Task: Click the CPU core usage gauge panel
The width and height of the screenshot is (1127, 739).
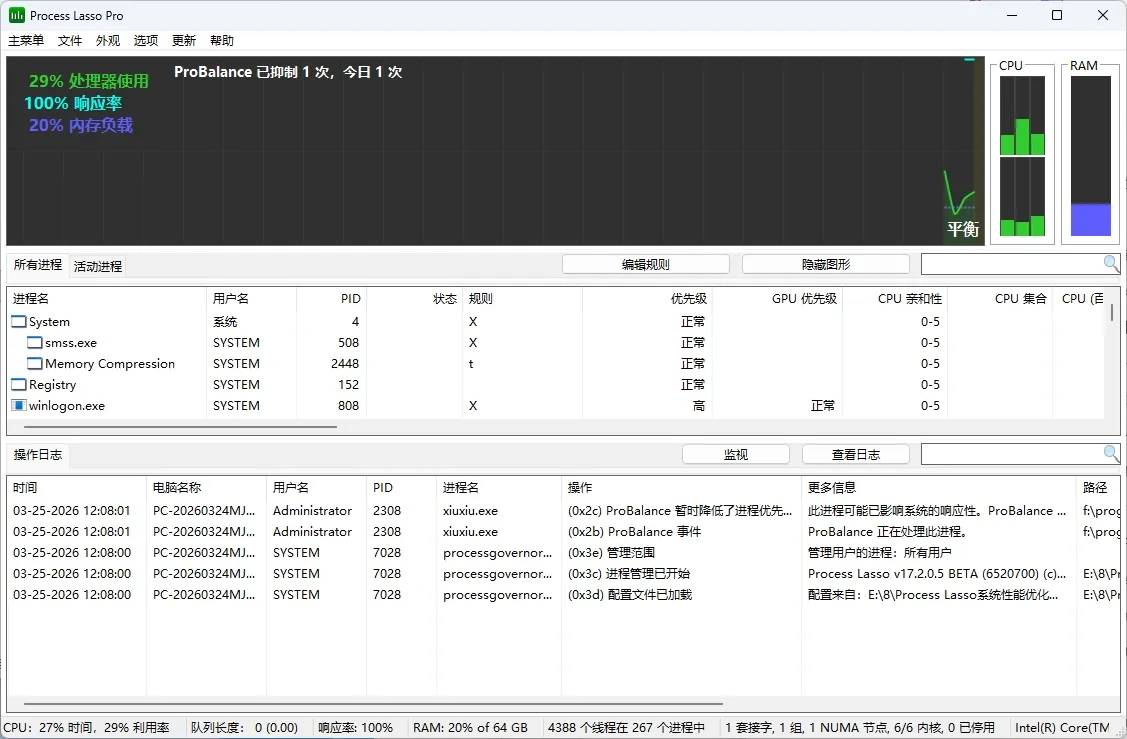Action: click(1021, 152)
